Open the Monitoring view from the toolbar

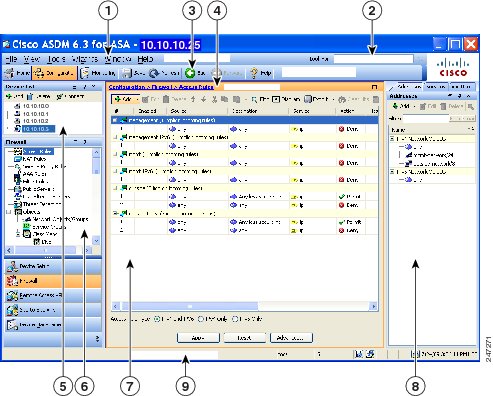(x=97, y=73)
